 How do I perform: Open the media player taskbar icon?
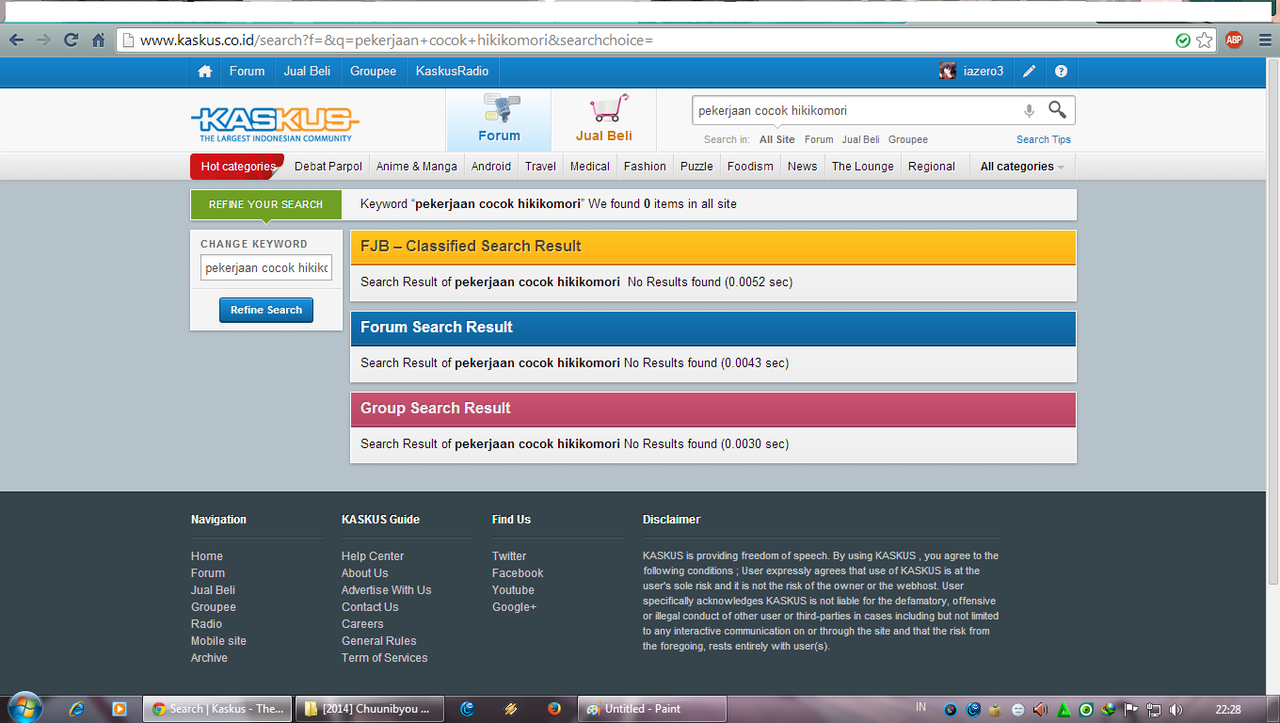tap(119, 709)
